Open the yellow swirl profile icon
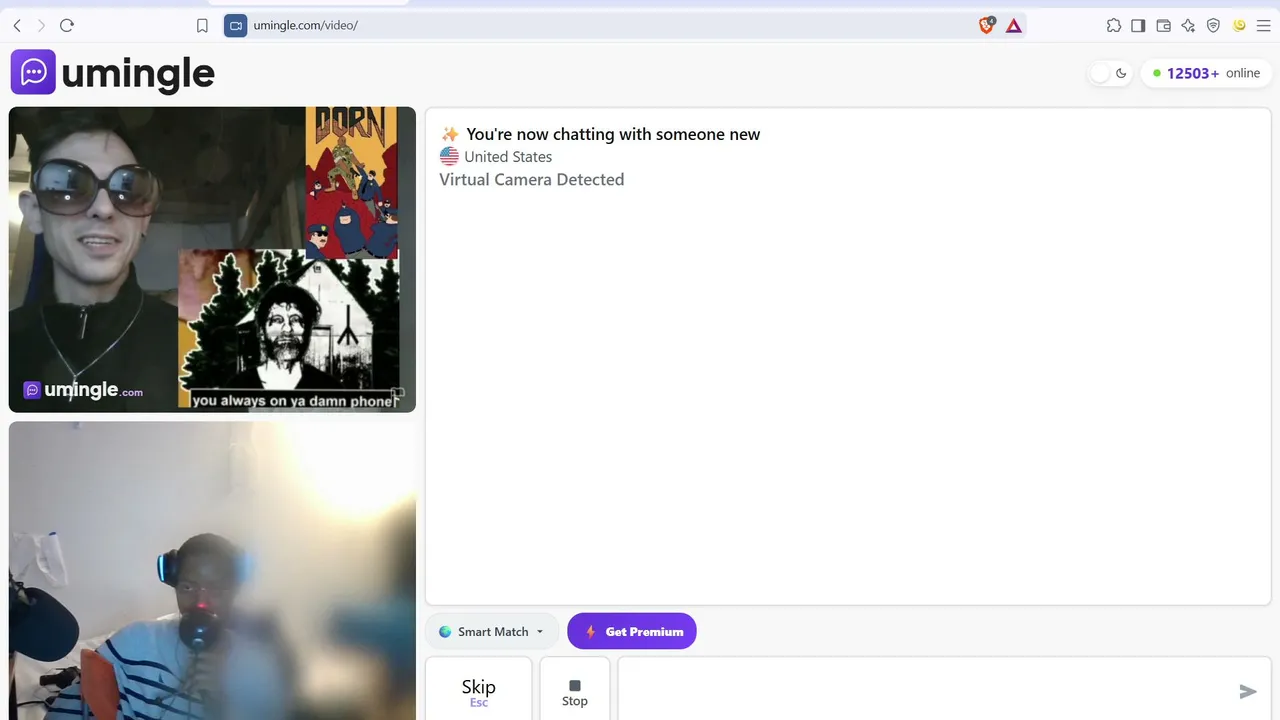The height and width of the screenshot is (720, 1280). [1240, 26]
